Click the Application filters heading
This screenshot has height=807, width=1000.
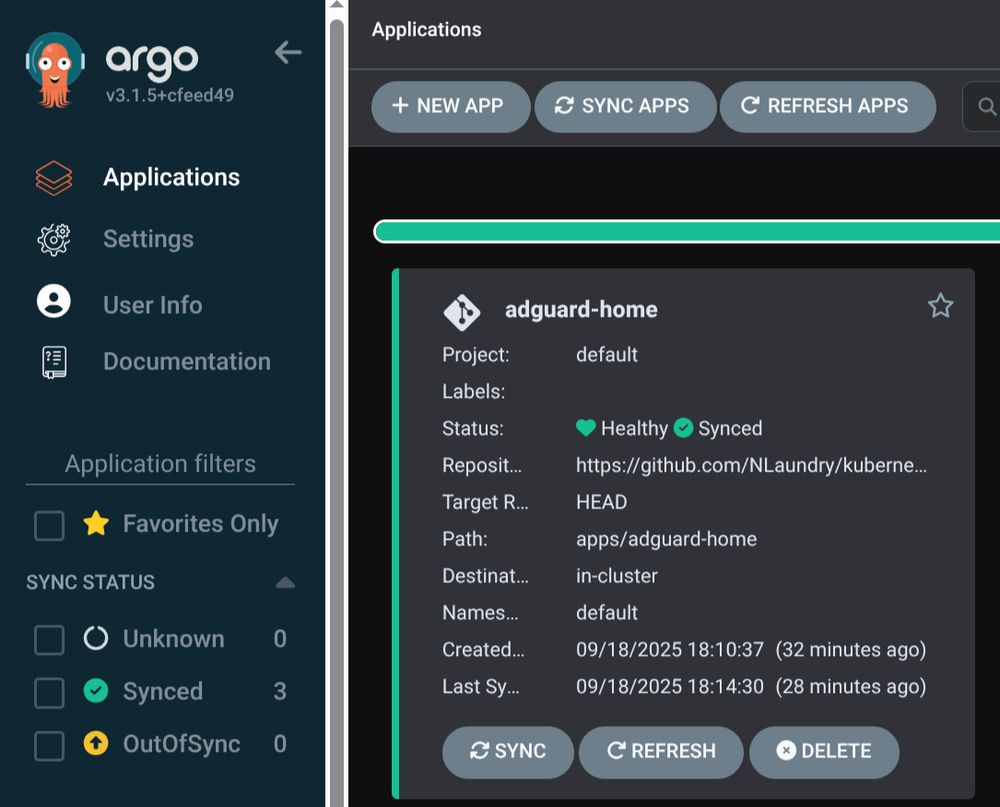[160, 464]
